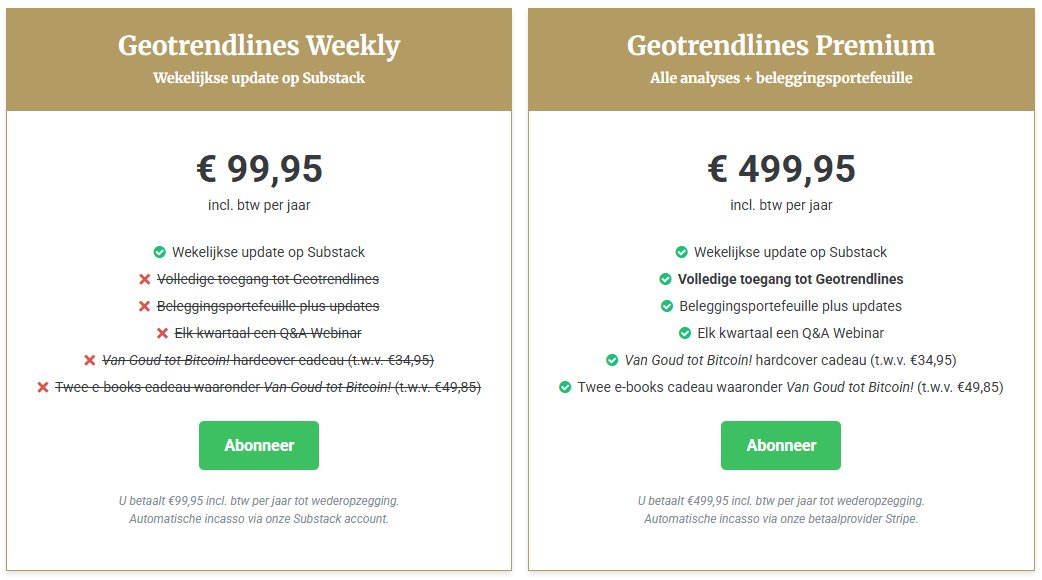
Task: Click the bold Volledige toegang tot Geotrendlines text
Action: [790, 279]
